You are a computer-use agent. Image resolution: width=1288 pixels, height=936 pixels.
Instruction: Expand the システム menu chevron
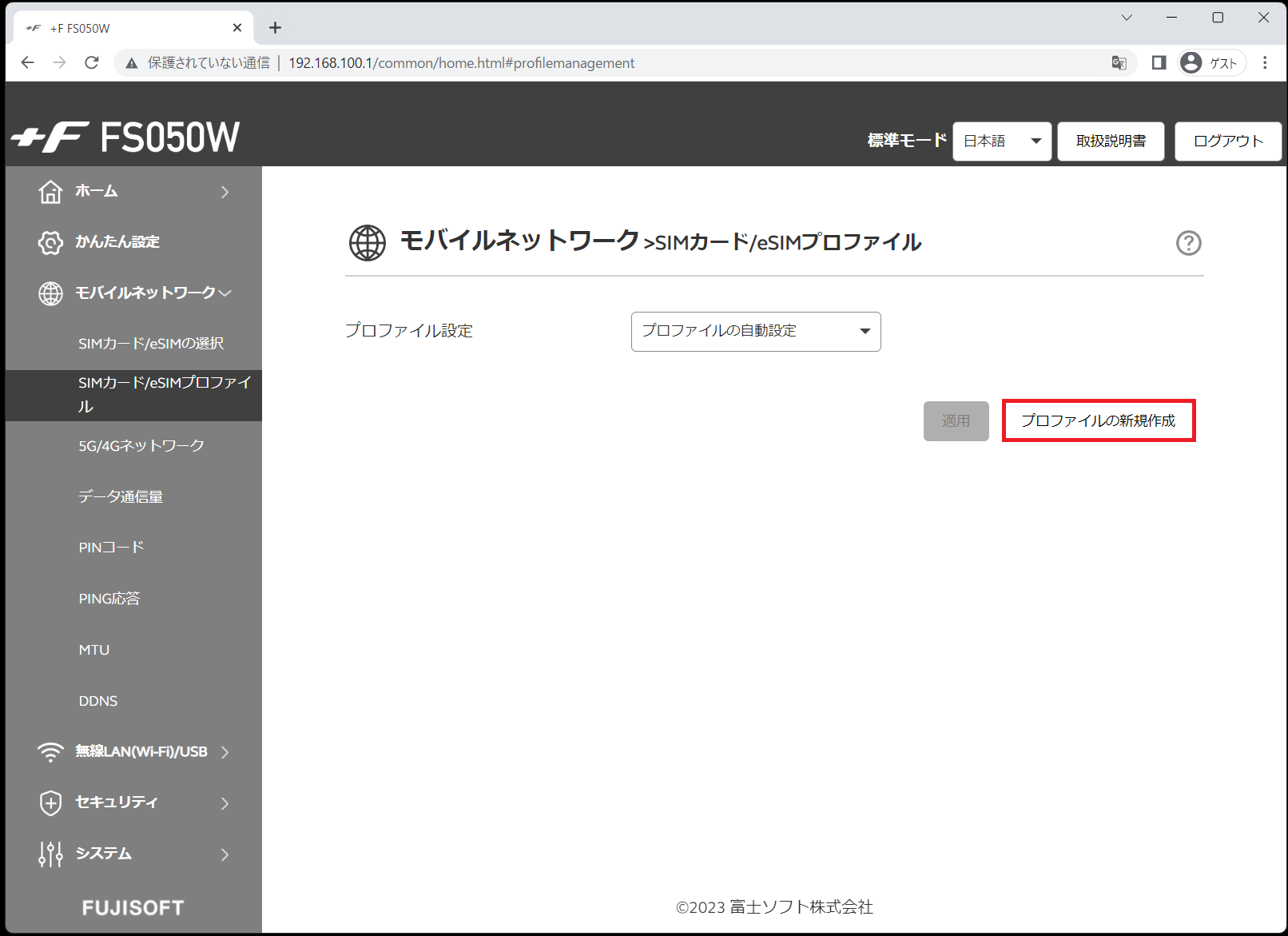(x=225, y=854)
